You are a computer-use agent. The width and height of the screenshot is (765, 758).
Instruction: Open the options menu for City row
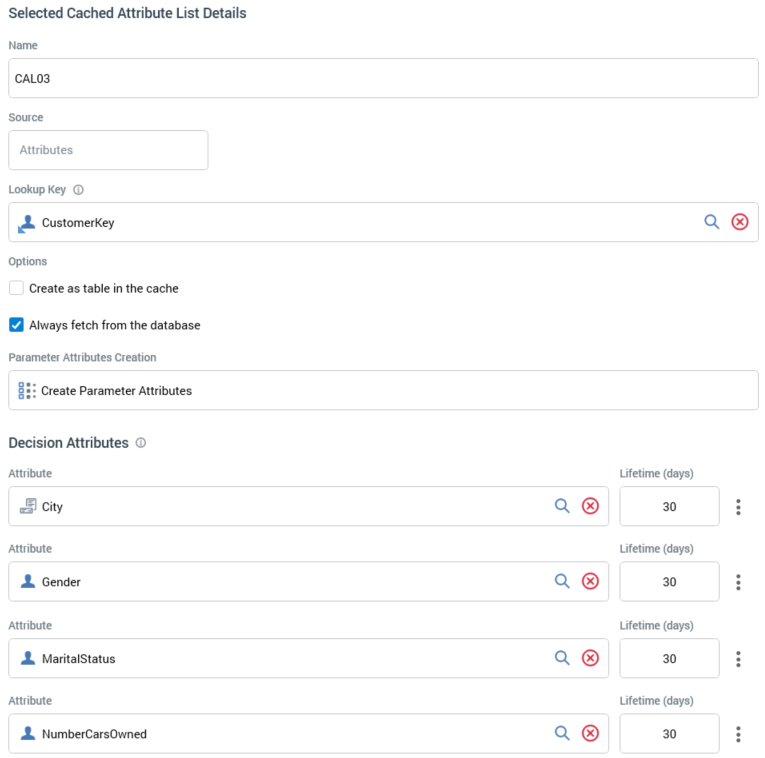click(x=738, y=507)
